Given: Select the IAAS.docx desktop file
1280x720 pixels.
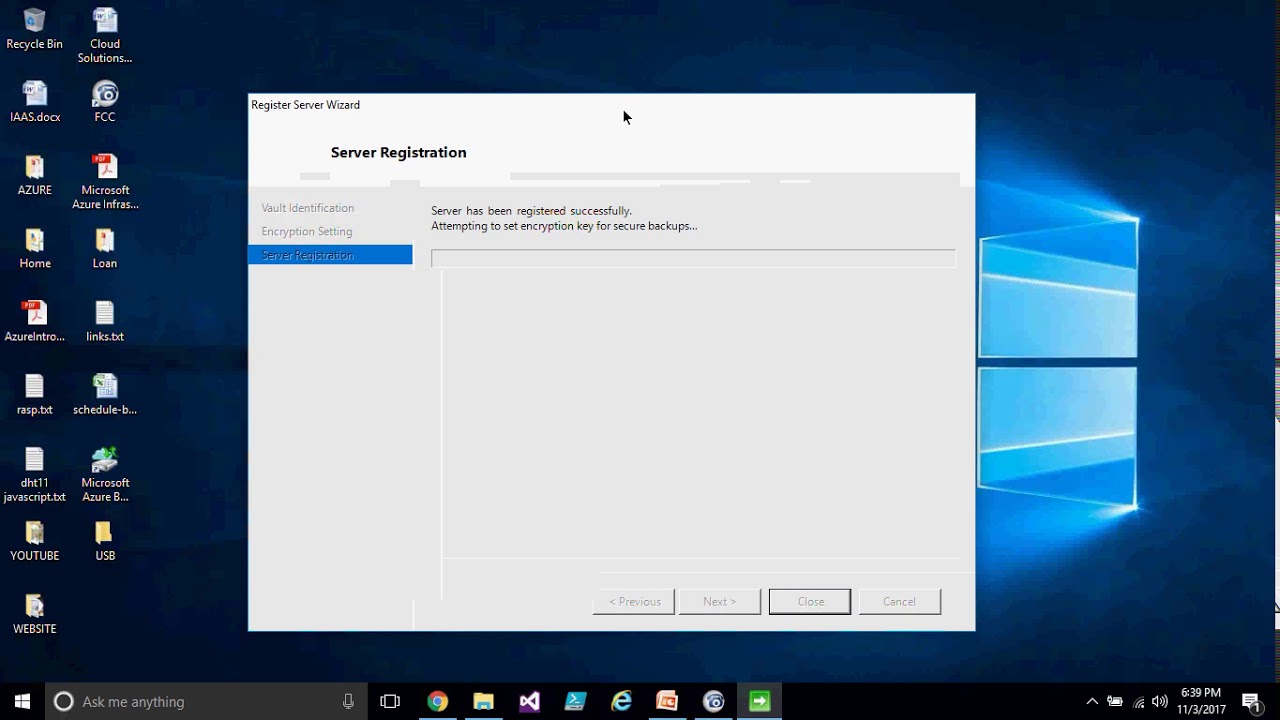Looking at the screenshot, I should pos(35,101).
